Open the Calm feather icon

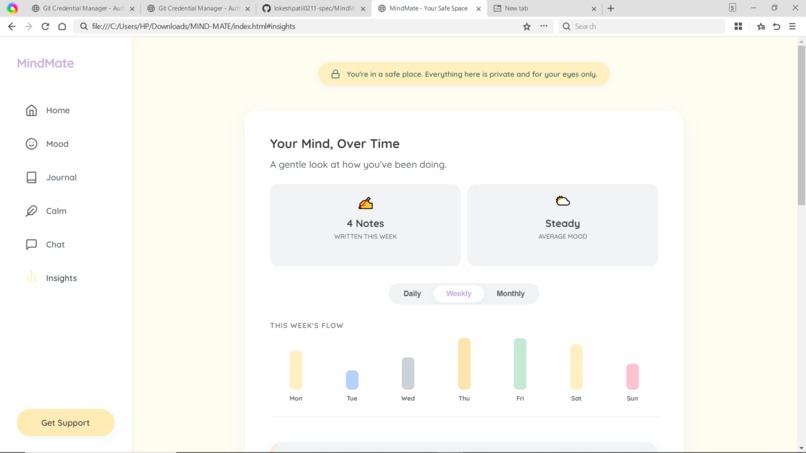tap(31, 211)
